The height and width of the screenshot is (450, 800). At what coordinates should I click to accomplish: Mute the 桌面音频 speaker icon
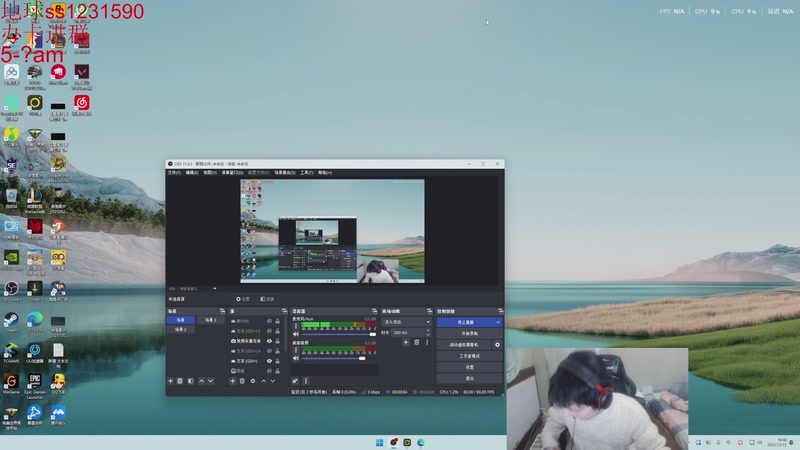(x=295, y=358)
